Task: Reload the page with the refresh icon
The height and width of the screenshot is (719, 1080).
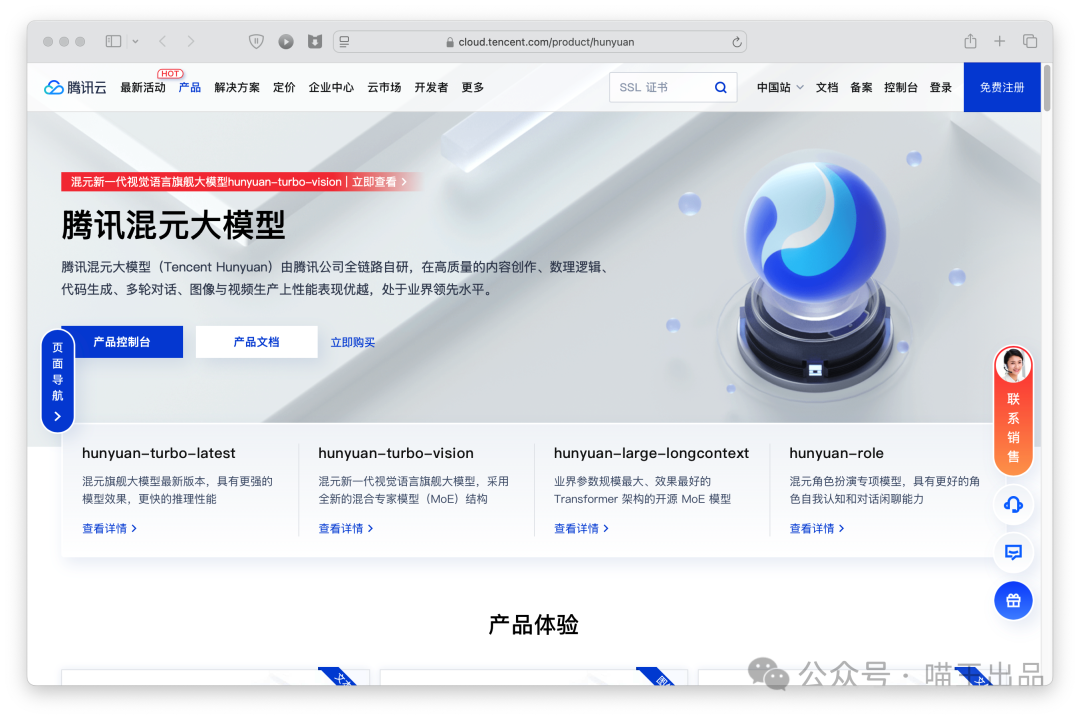Action: [736, 42]
